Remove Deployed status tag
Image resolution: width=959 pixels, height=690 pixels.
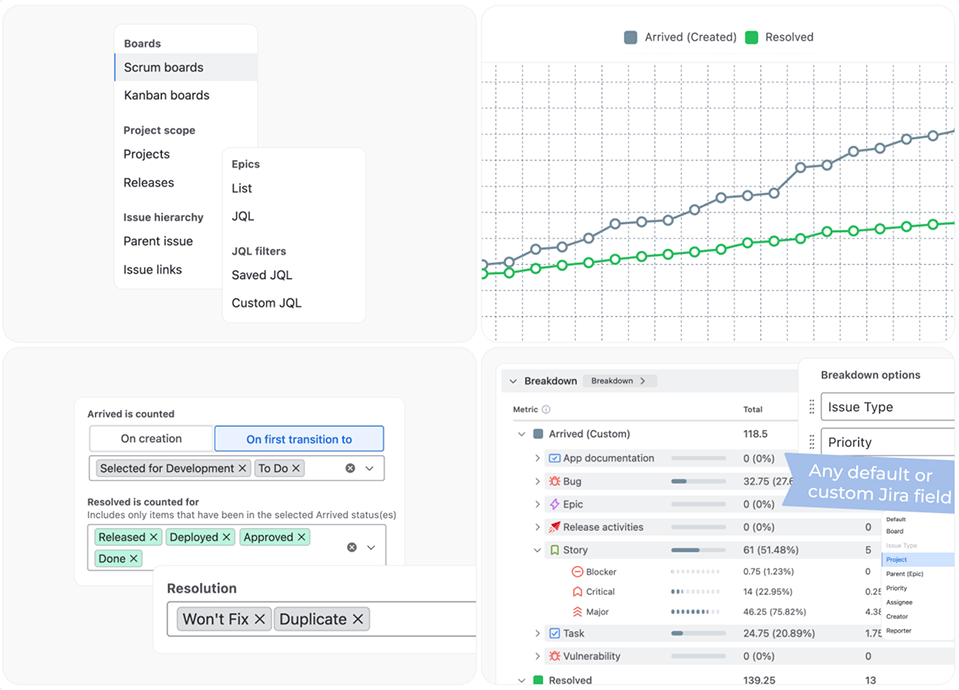point(226,537)
